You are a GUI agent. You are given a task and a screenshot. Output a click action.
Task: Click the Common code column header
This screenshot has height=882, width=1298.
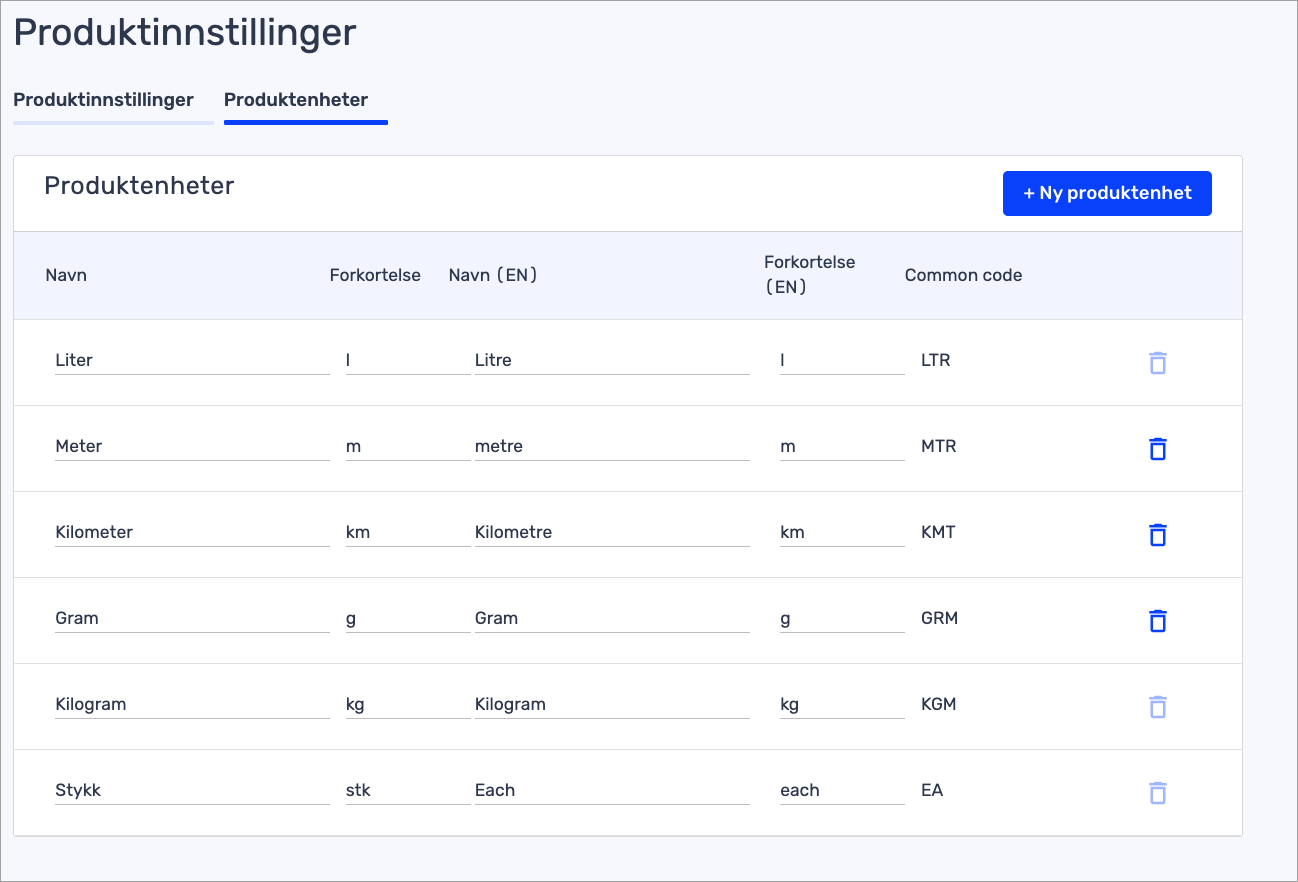coord(963,275)
